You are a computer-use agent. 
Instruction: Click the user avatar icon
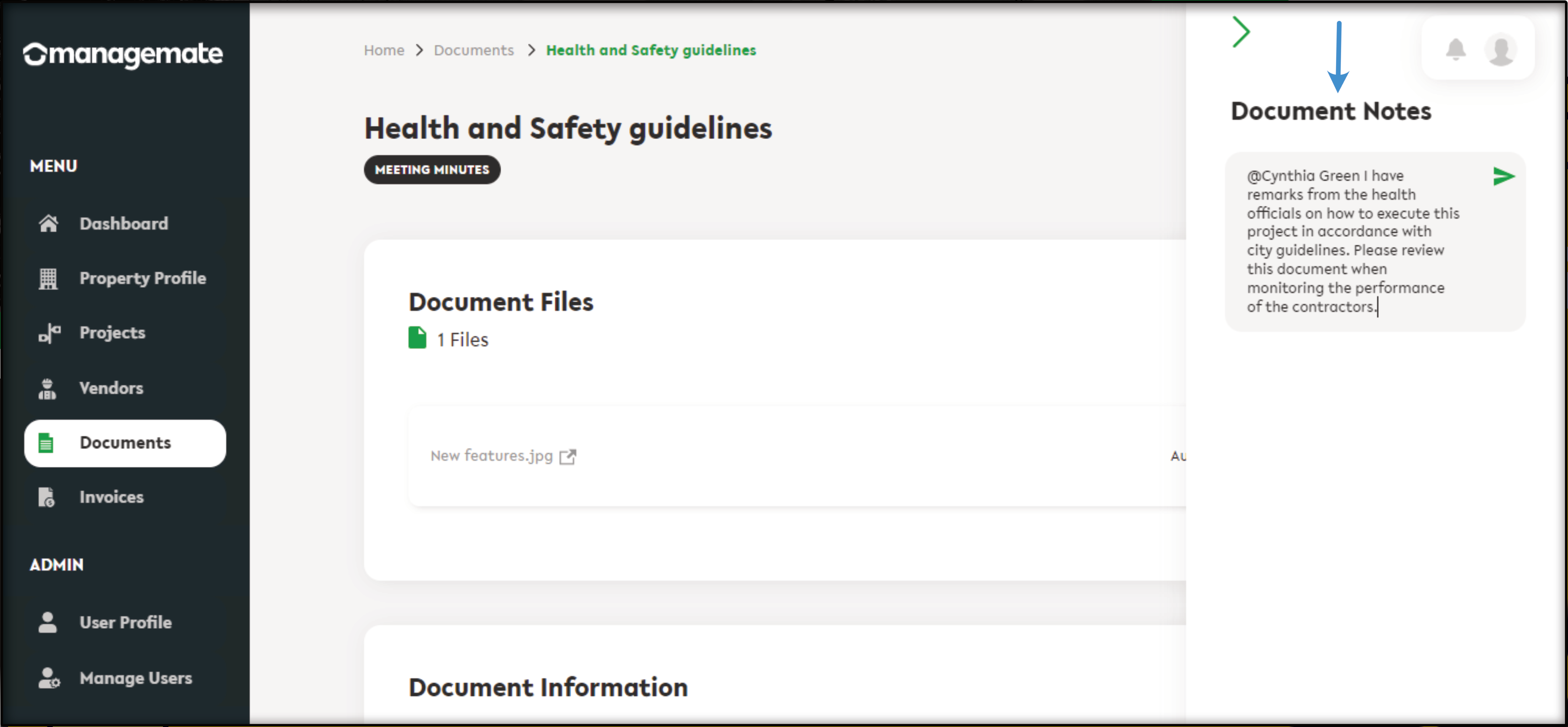[x=1501, y=50]
